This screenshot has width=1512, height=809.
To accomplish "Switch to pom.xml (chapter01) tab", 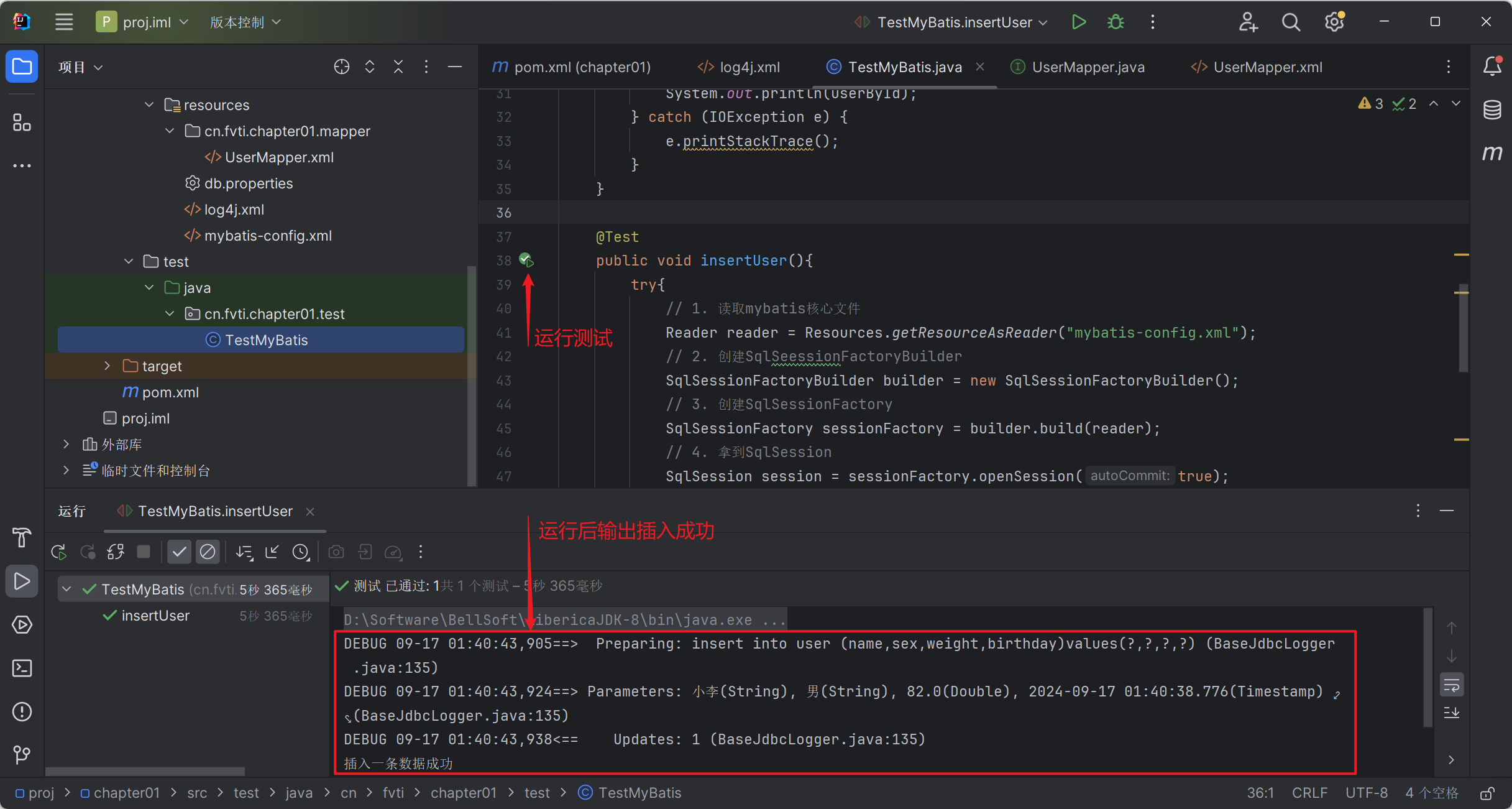I will (572, 67).
